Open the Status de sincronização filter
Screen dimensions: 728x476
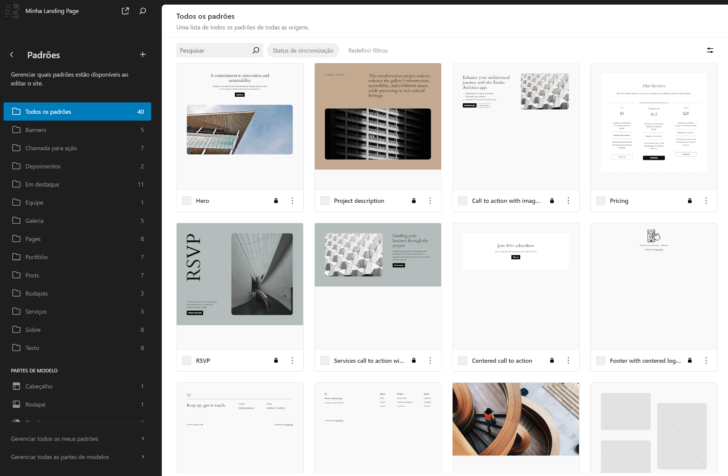click(303, 50)
